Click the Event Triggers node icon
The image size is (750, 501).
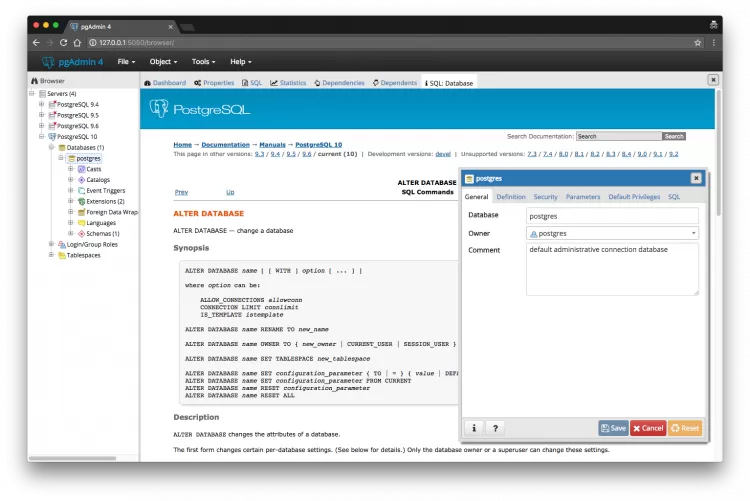pos(81,190)
